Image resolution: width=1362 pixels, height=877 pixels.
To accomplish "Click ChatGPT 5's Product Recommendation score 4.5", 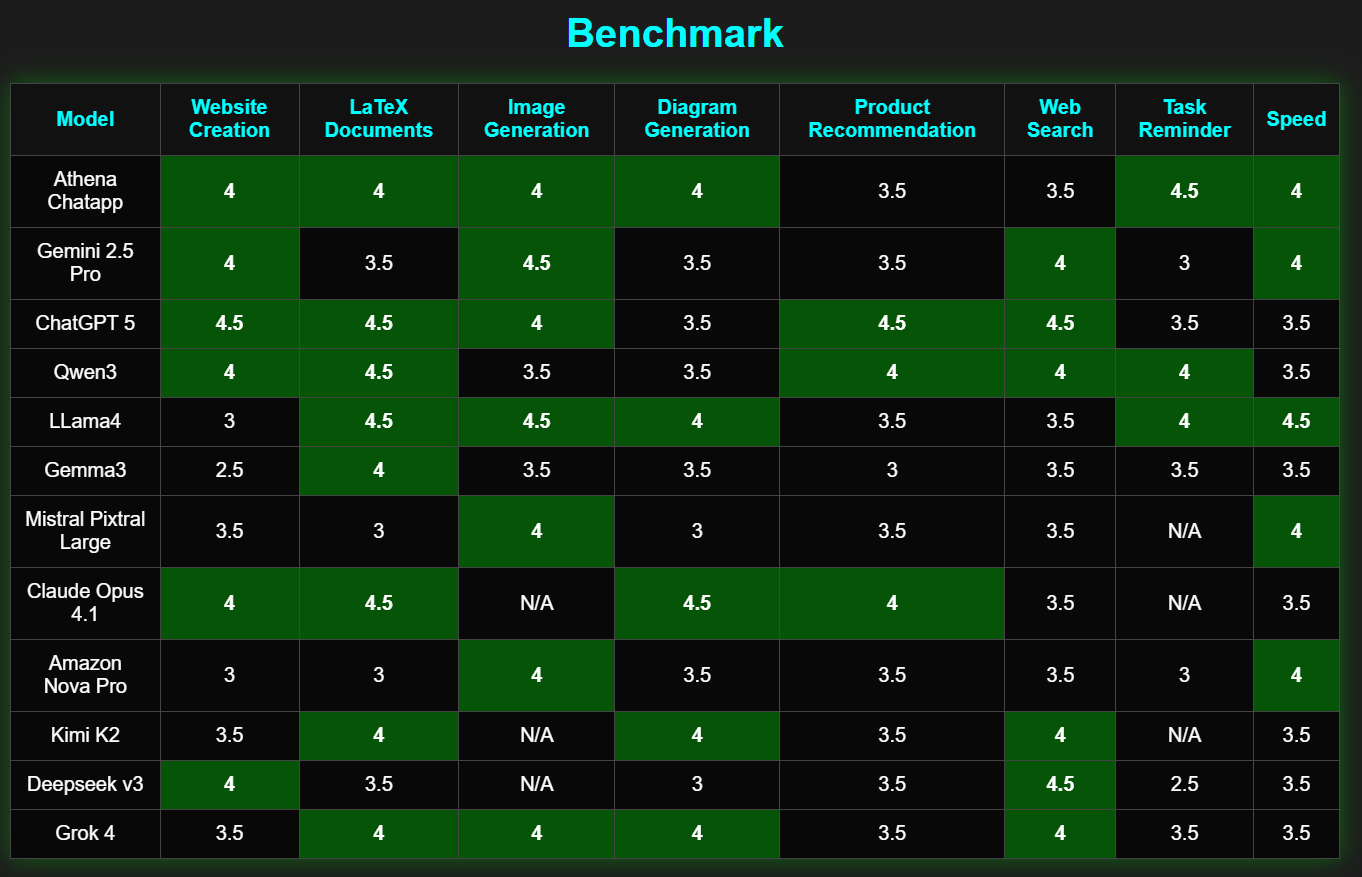I will pyautogui.click(x=892, y=324).
